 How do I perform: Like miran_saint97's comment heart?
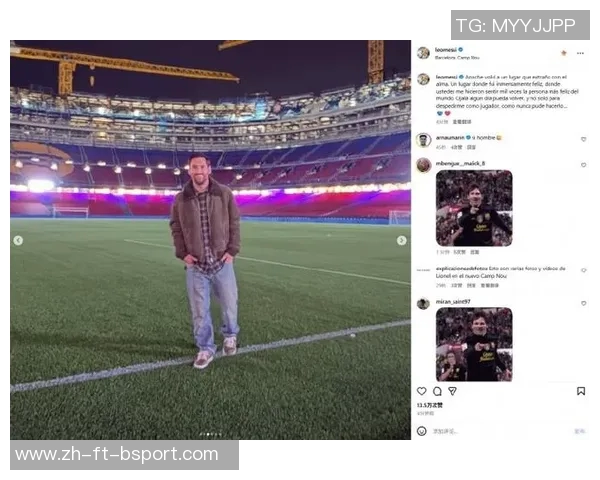[584, 303]
